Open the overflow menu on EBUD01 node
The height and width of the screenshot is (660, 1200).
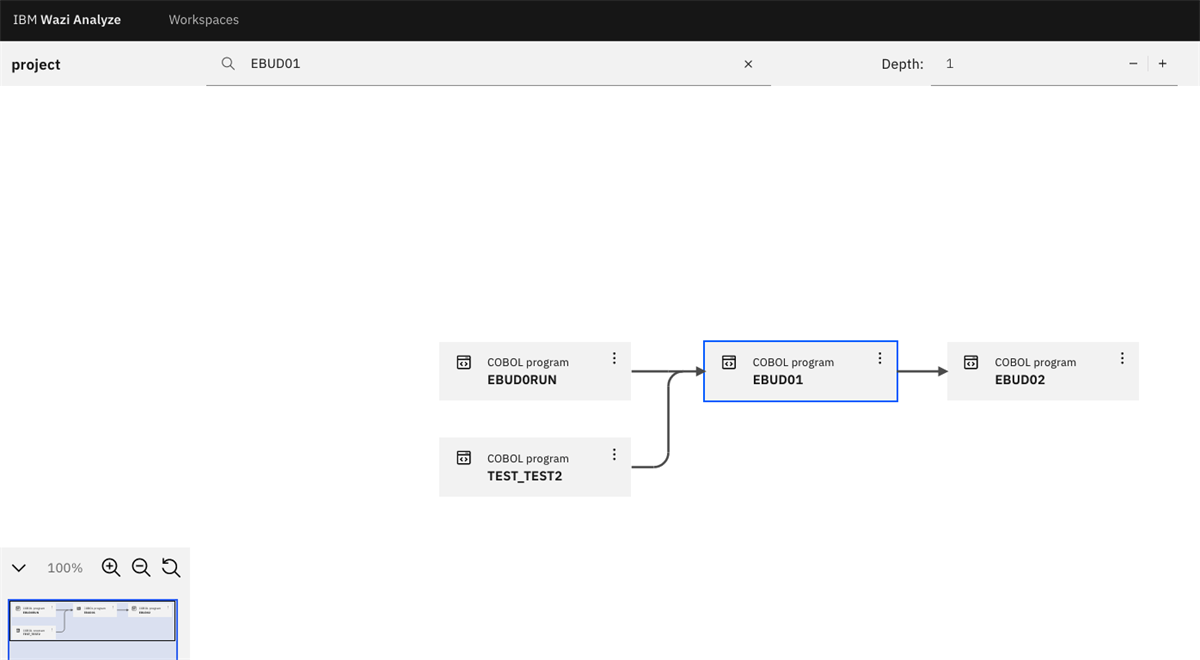pyautogui.click(x=880, y=358)
